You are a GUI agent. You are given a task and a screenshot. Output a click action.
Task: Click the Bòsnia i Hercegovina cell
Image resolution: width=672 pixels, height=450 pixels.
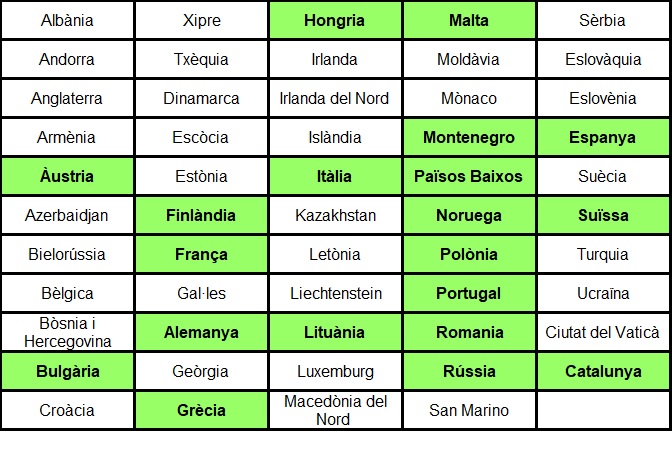67,332
